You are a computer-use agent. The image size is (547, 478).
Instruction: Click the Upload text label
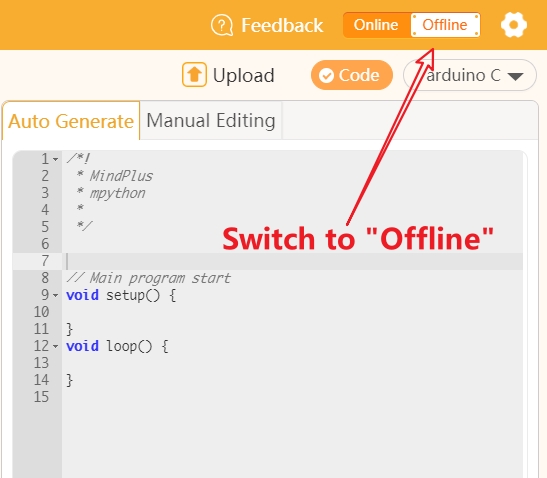[243, 75]
